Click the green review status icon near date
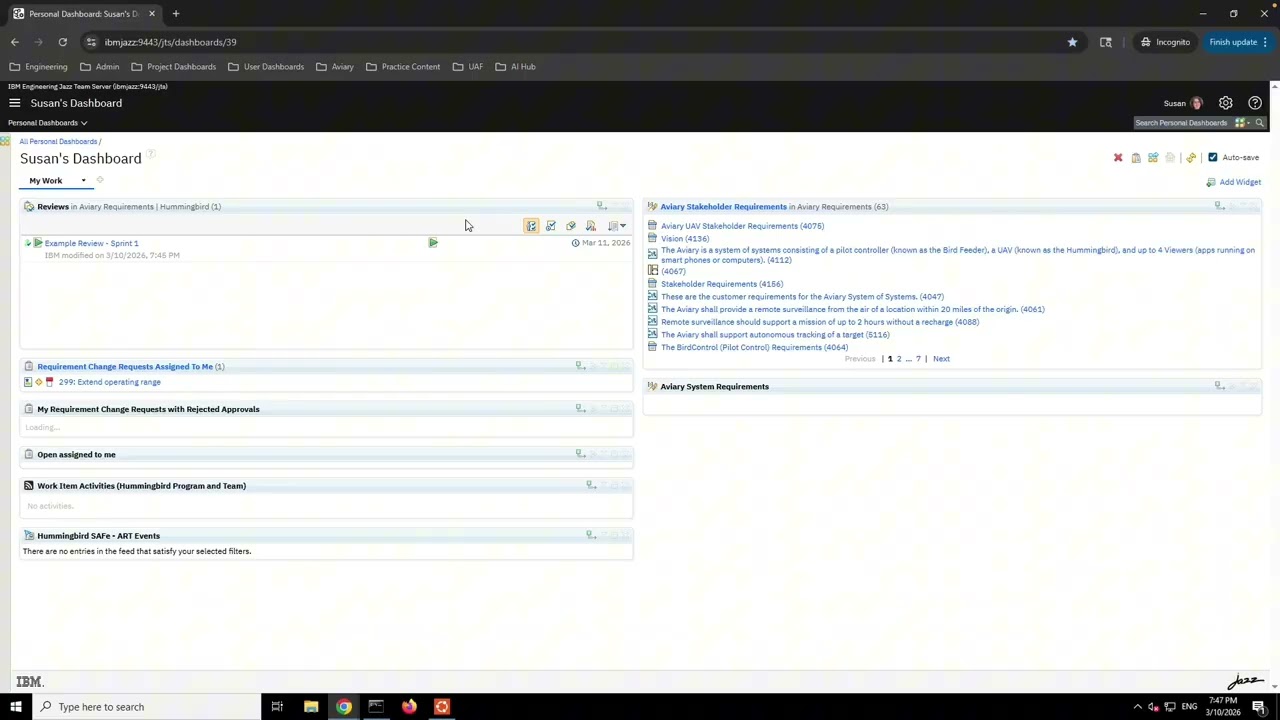1280x720 pixels. click(433, 243)
